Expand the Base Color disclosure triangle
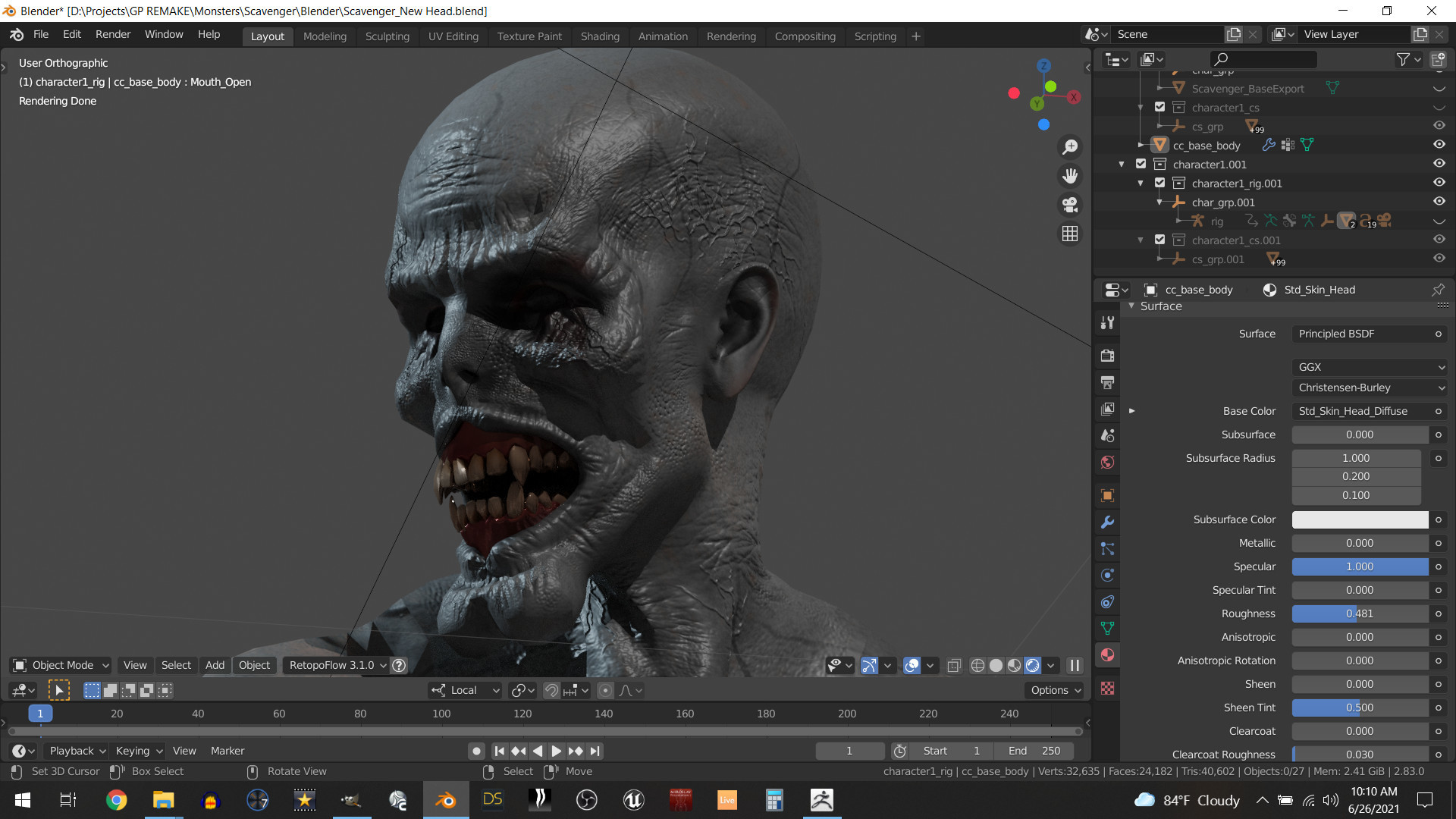 tap(1131, 411)
